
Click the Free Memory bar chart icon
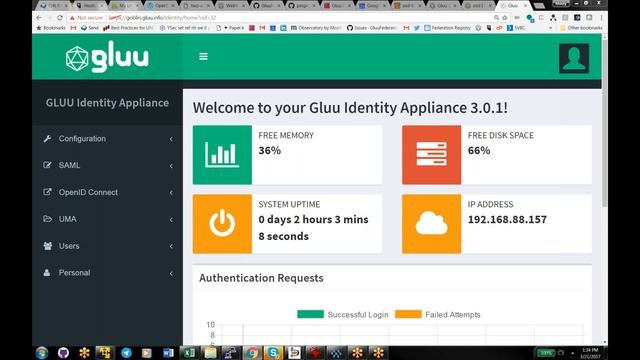pyautogui.click(x=222, y=155)
